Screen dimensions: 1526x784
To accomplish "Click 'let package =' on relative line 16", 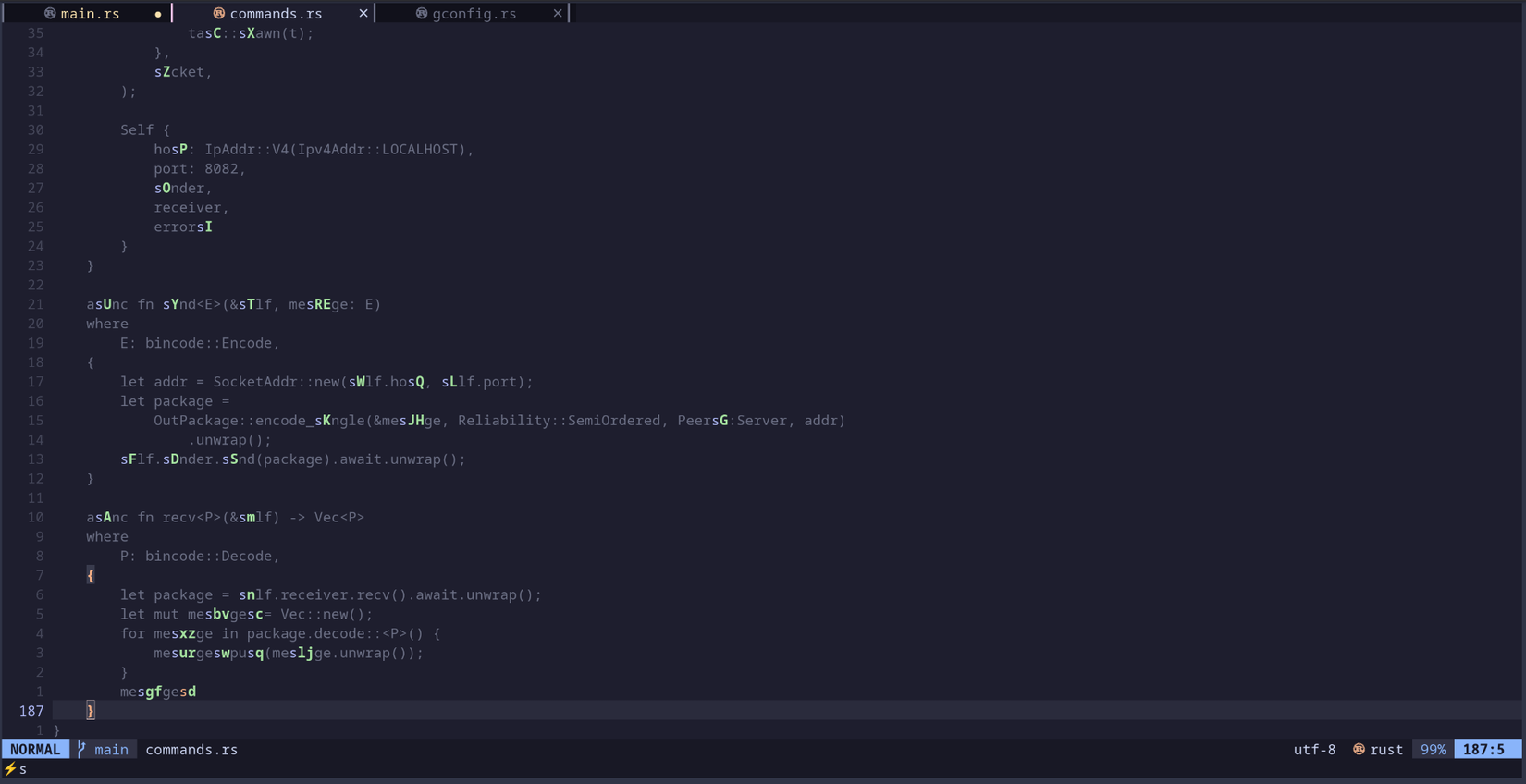I will [x=175, y=401].
